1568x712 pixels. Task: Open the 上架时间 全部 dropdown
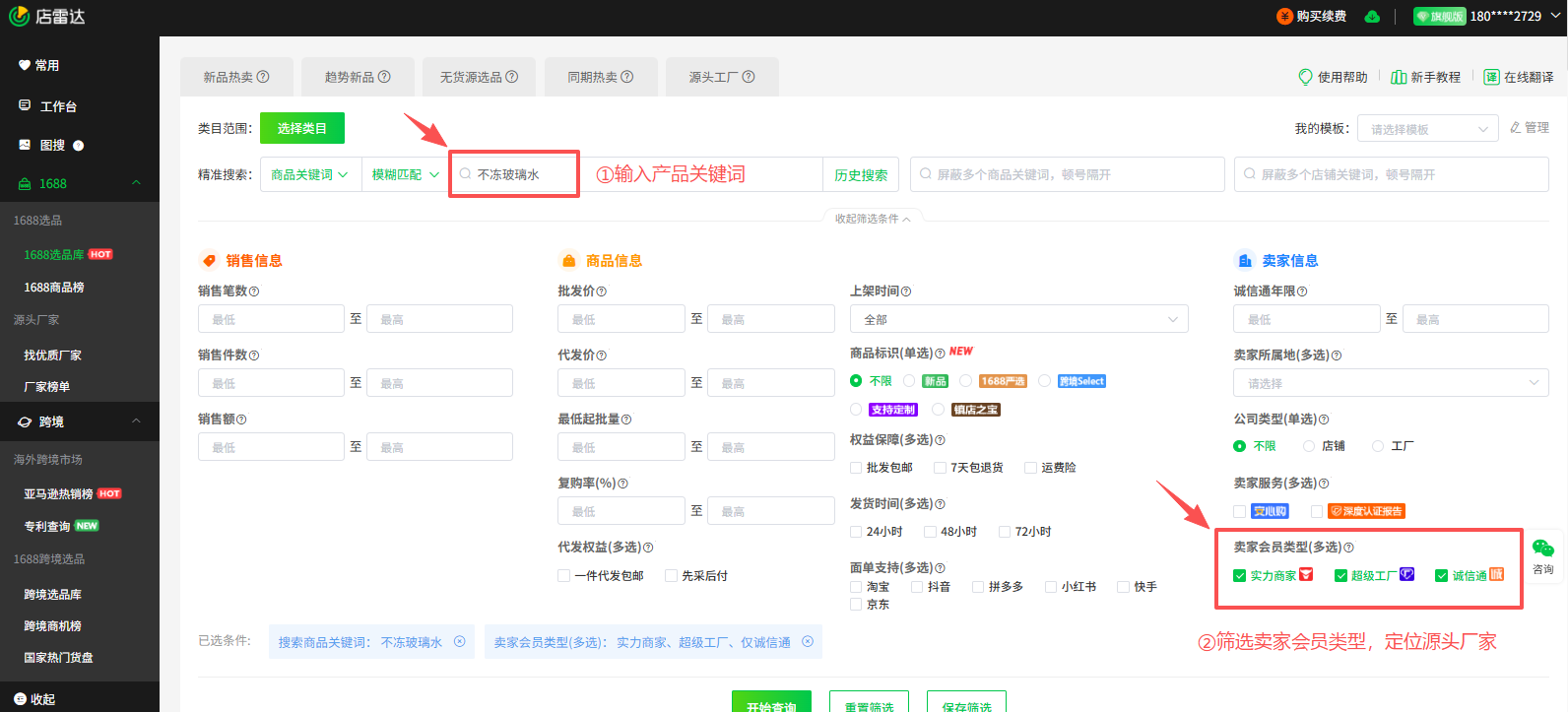tap(1018, 319)
